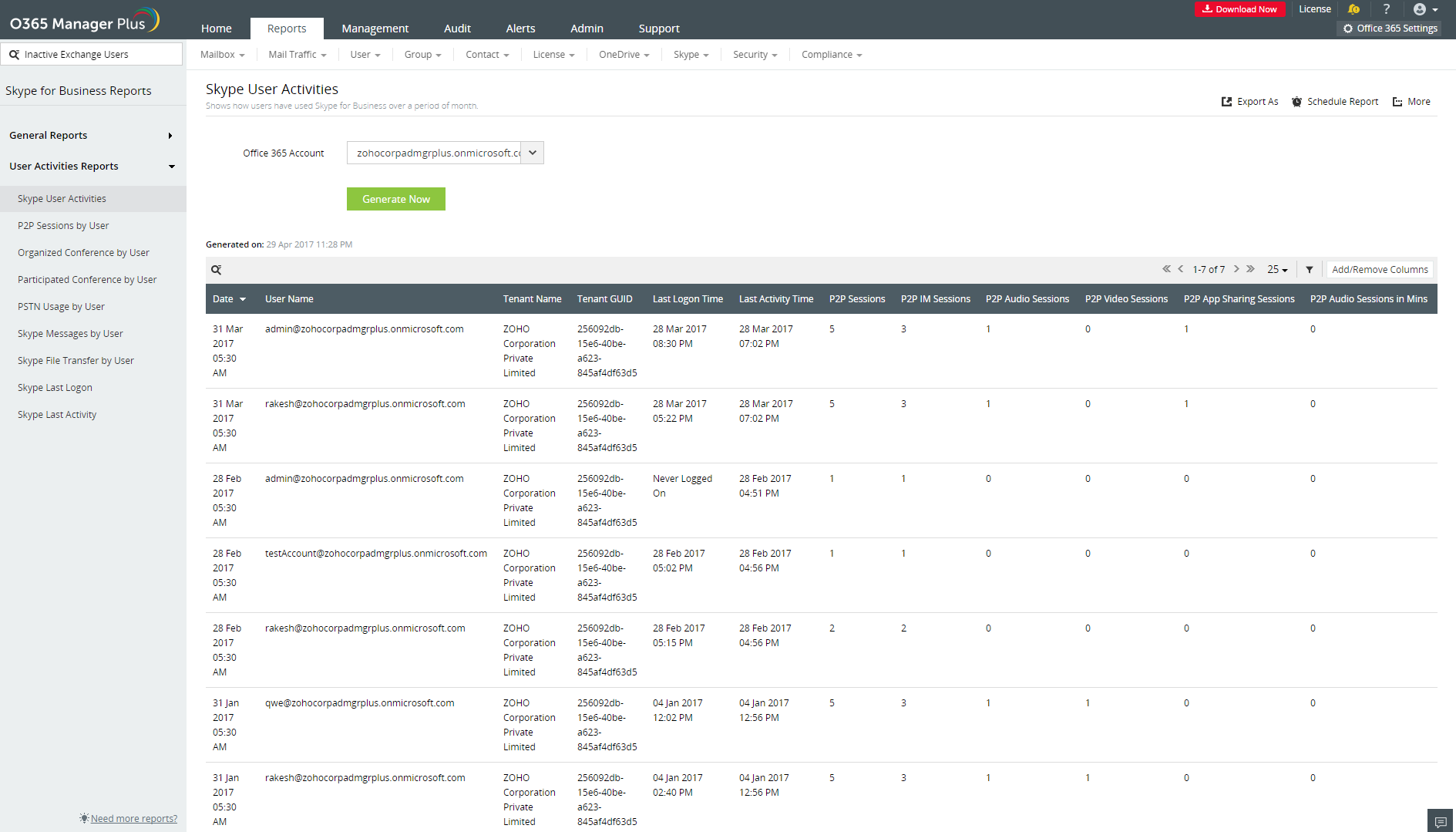Go to the next results page
1456x832 pixels.
click(1236, 269)
